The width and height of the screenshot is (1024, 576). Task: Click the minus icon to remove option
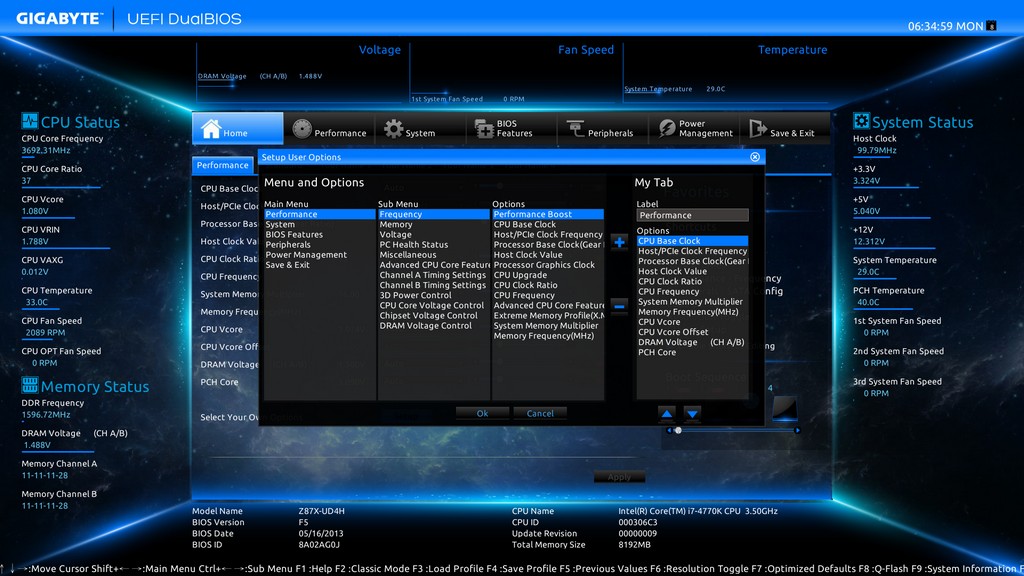click(x=619, y=306)
